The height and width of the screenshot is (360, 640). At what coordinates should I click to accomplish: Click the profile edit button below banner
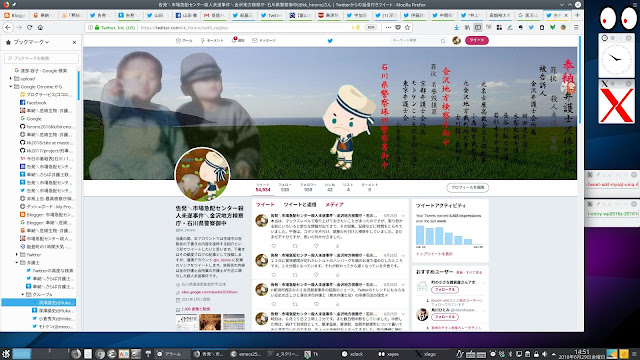467,187
